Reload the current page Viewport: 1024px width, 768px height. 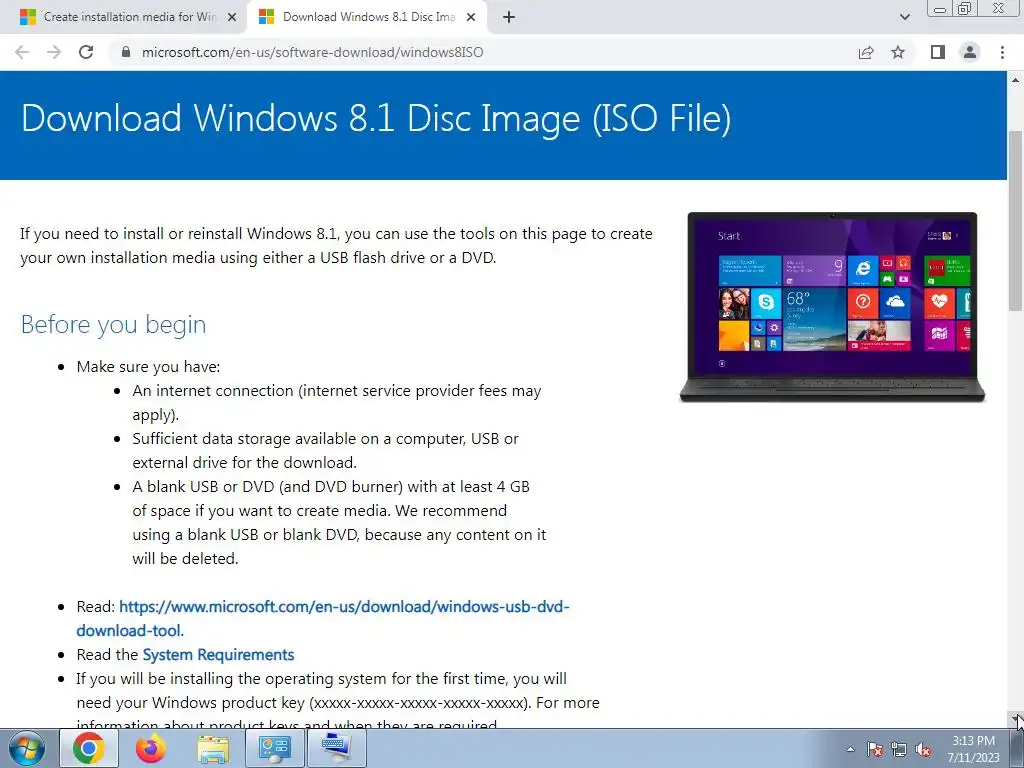pos(86,52)
